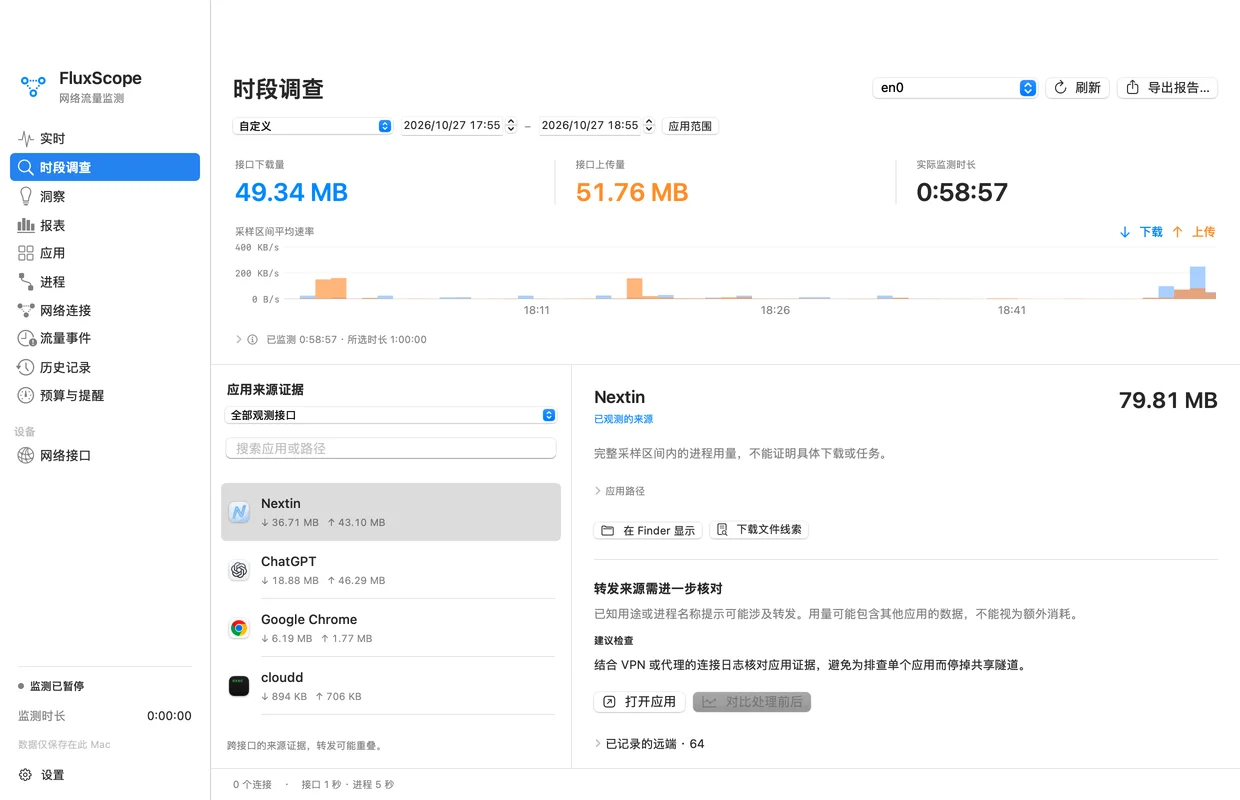The image size is (1240, 800).
Task: Open 时段调查 in the sidebar
Action: point(105,167)
